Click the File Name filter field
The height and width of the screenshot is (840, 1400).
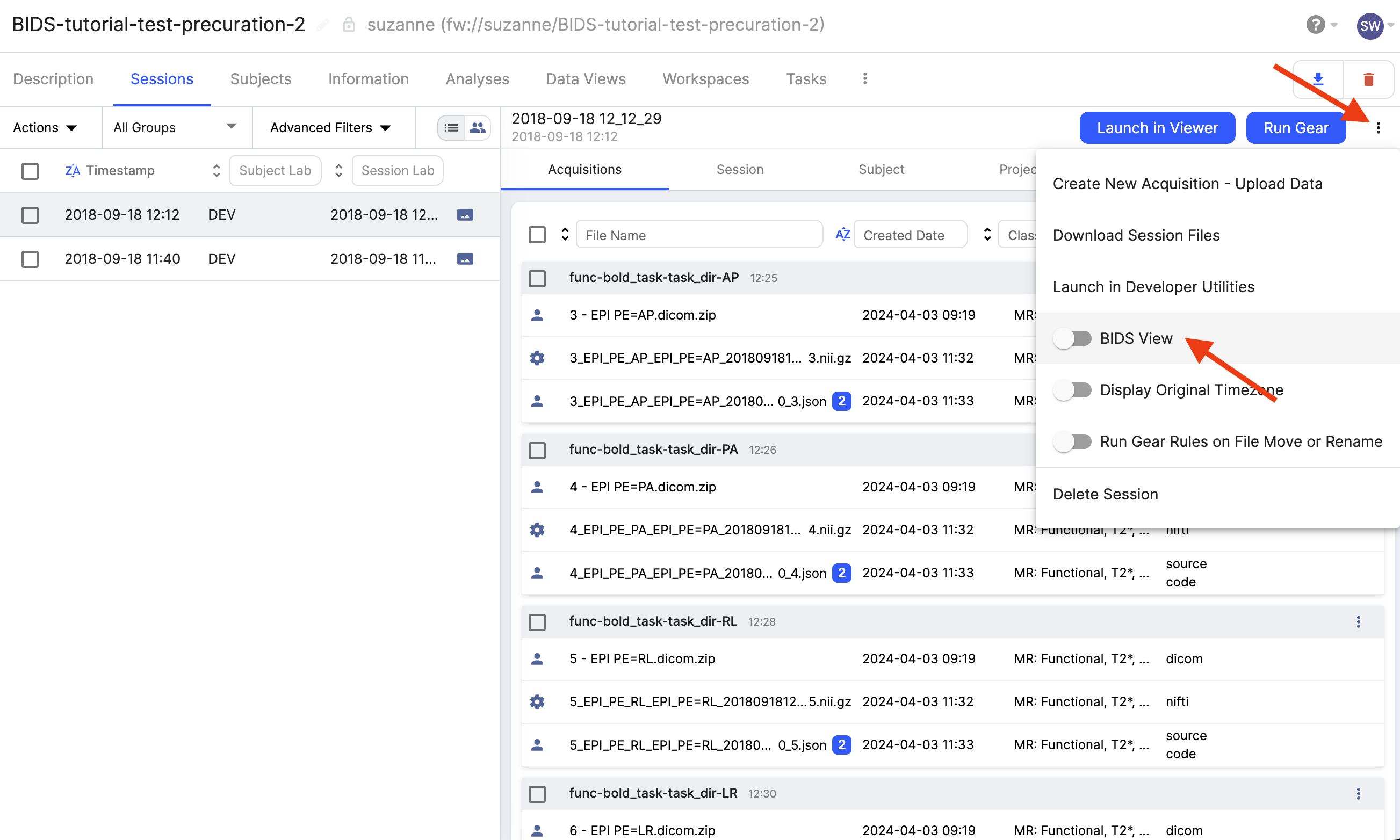(x=699, y=235)
